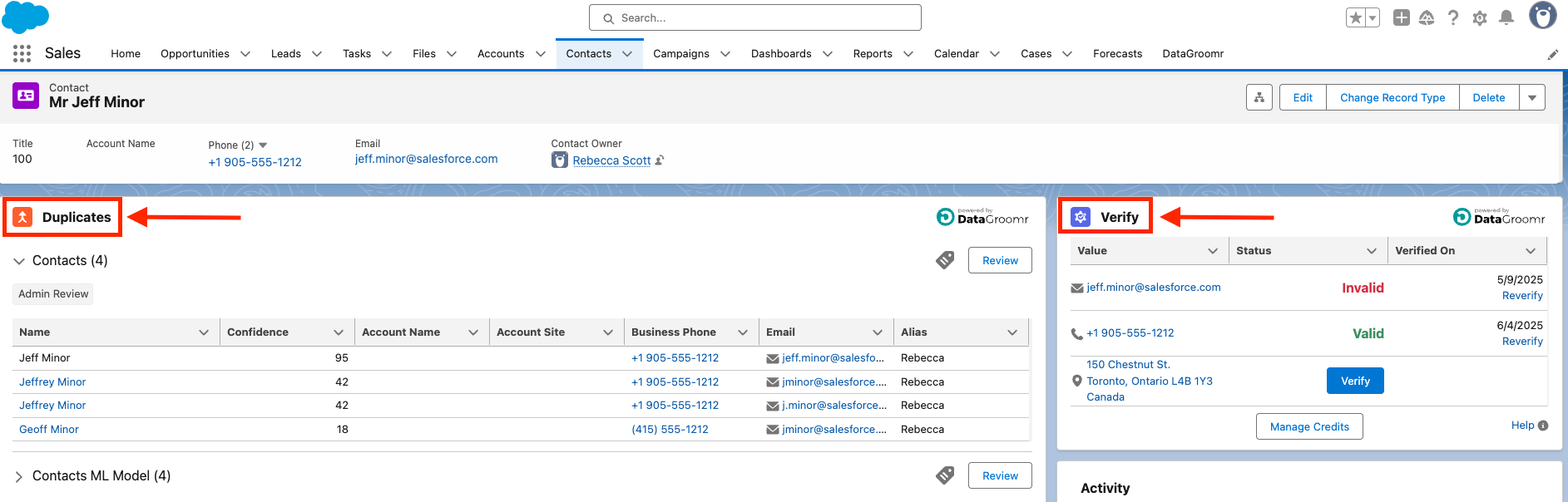Viewport: 1568px width, 502px height.
Task: Click the envelope icon in the Verify panel
Action: (x=1077, y=288)
